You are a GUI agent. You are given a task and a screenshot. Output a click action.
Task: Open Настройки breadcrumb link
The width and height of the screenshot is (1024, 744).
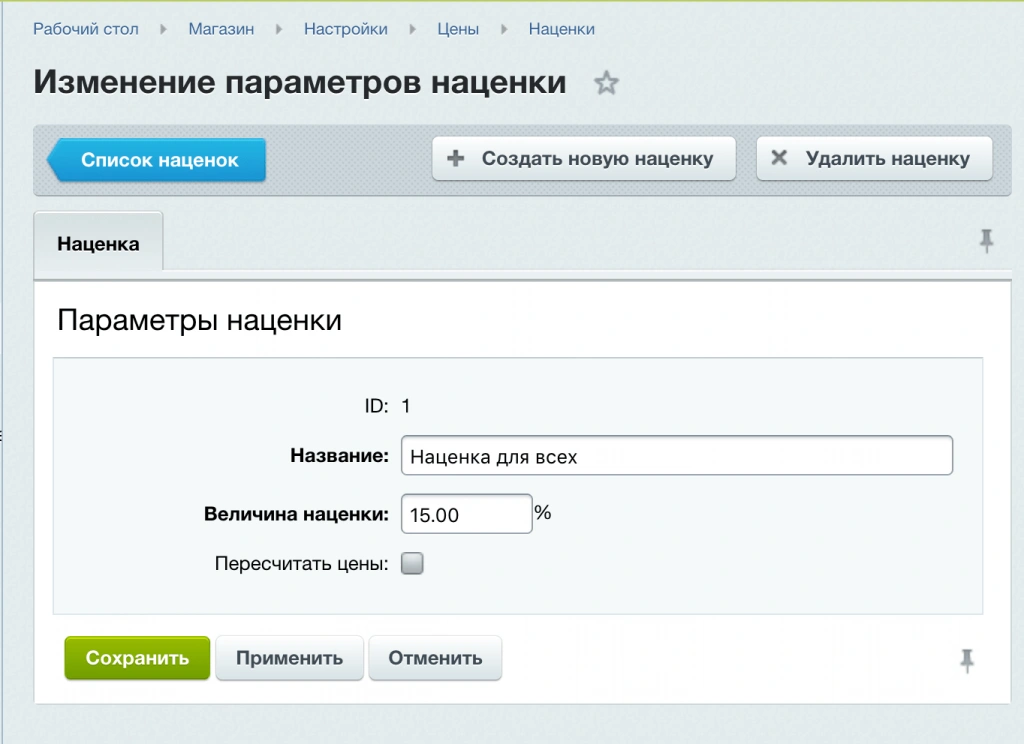coord(345,29)
